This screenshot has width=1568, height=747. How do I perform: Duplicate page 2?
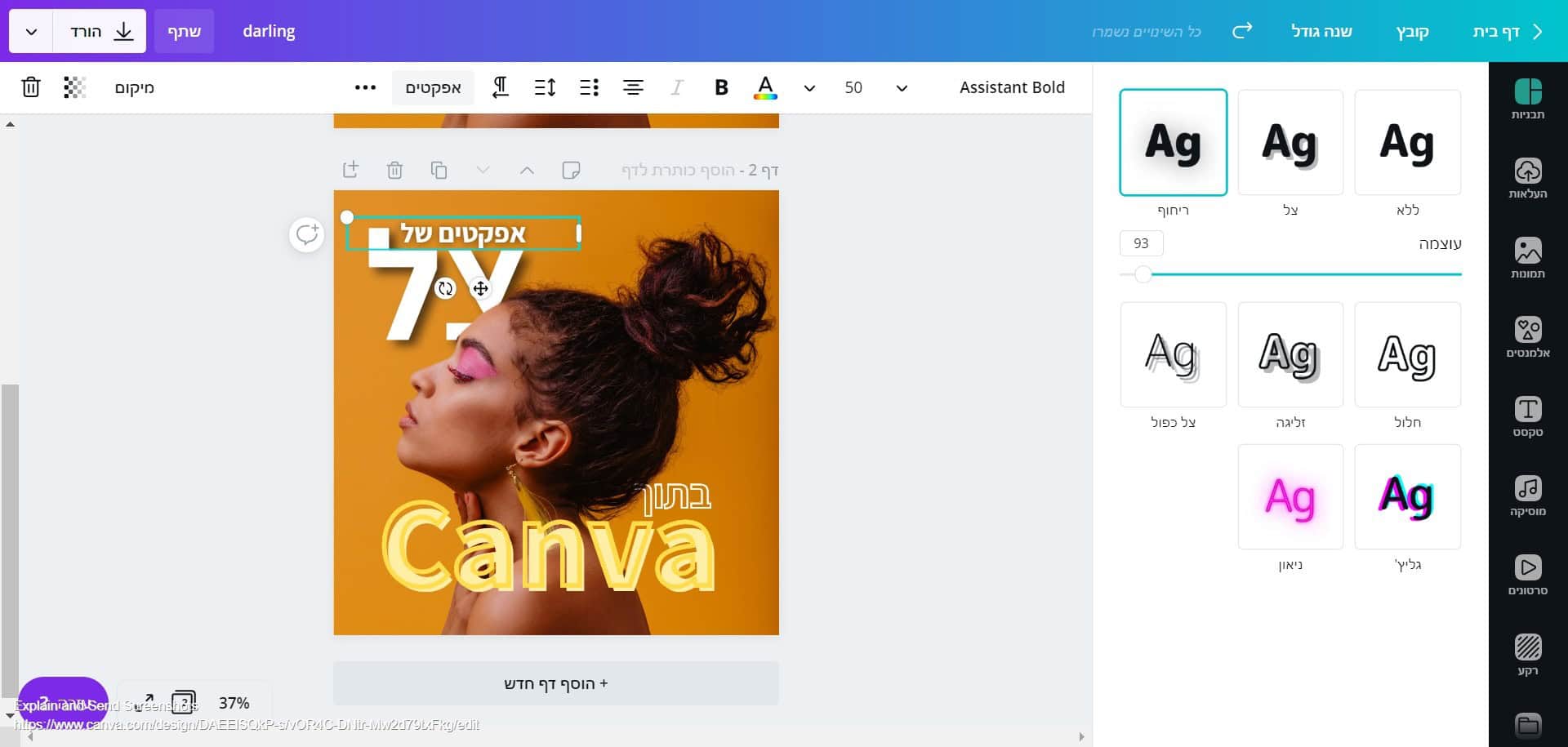(439, 170)
